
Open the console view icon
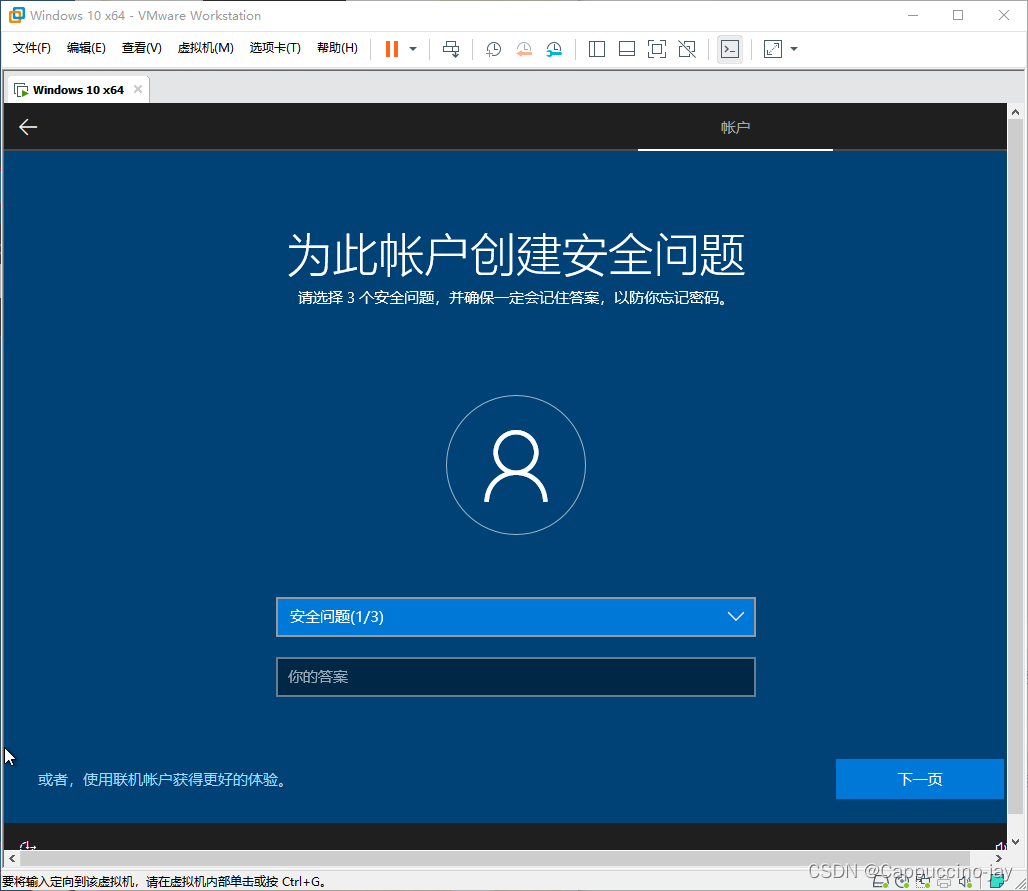[730, 49]
